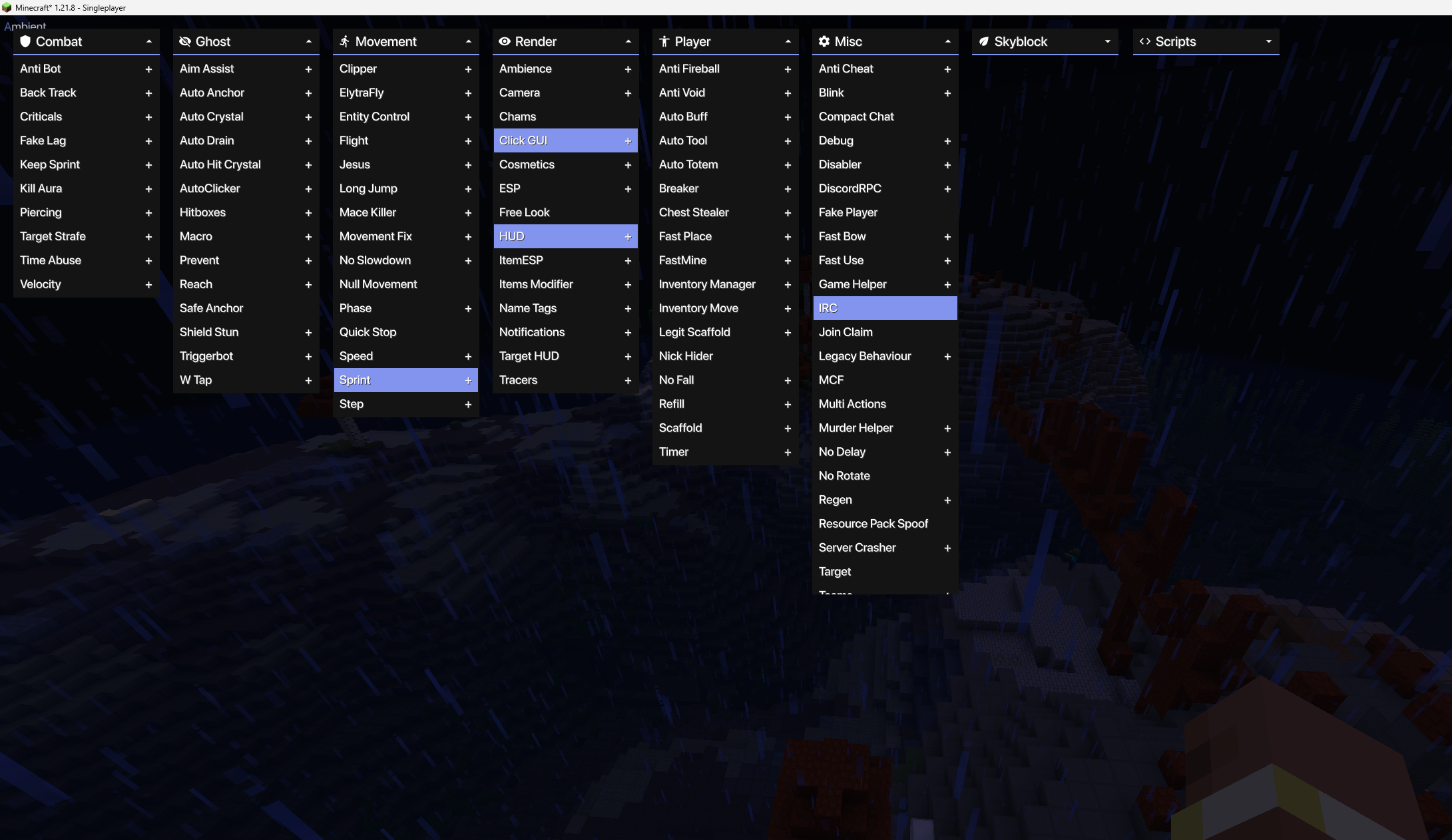Toggle the Hitboxes module
The image size is (1452, 840).
246,212
